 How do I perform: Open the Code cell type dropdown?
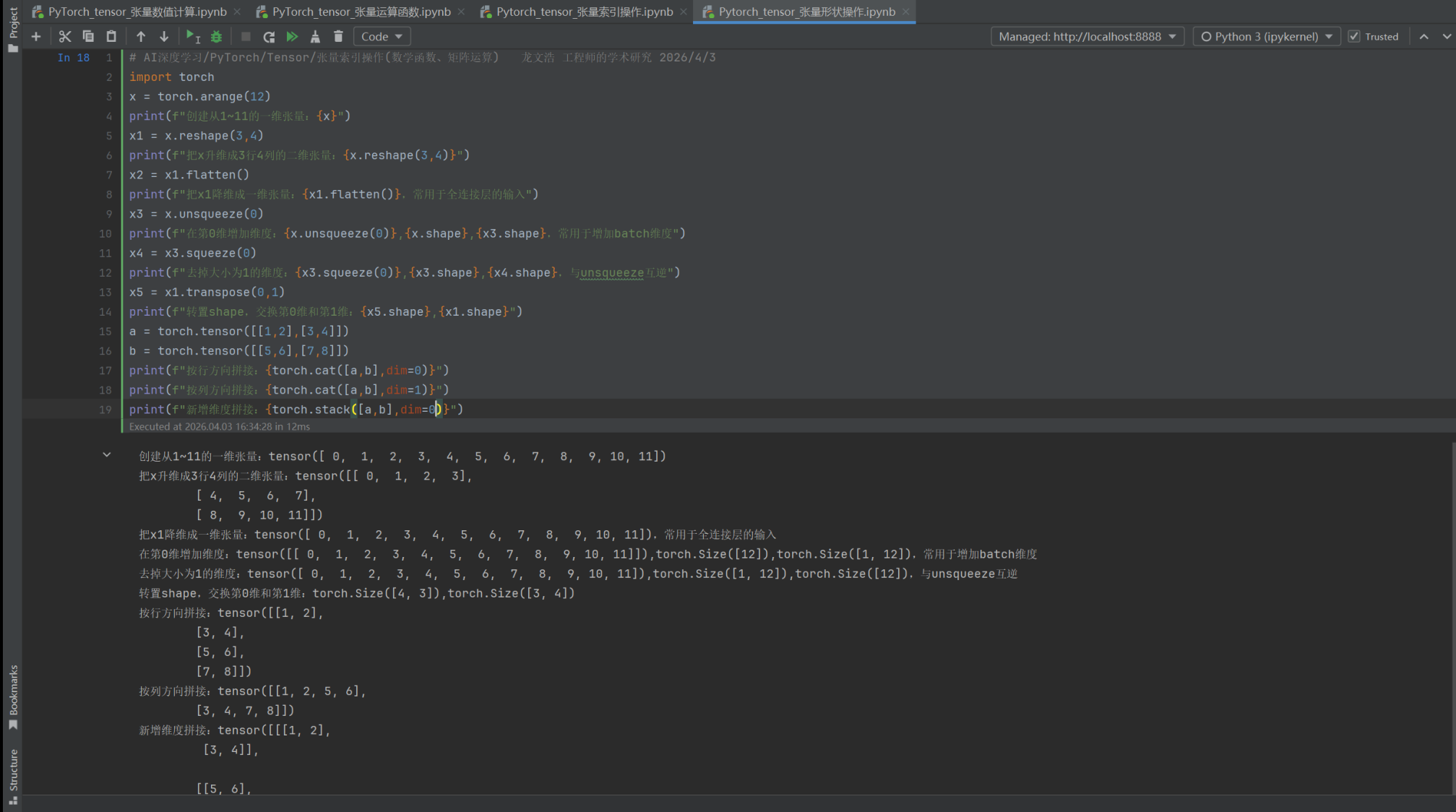click(x=382, y=37)
